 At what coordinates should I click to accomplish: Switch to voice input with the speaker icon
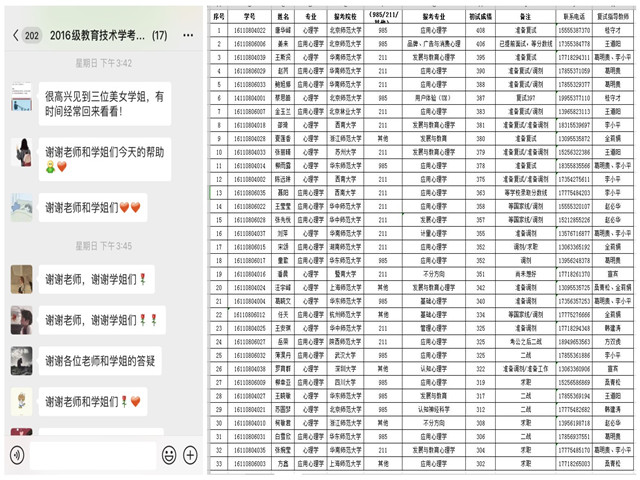16,456
